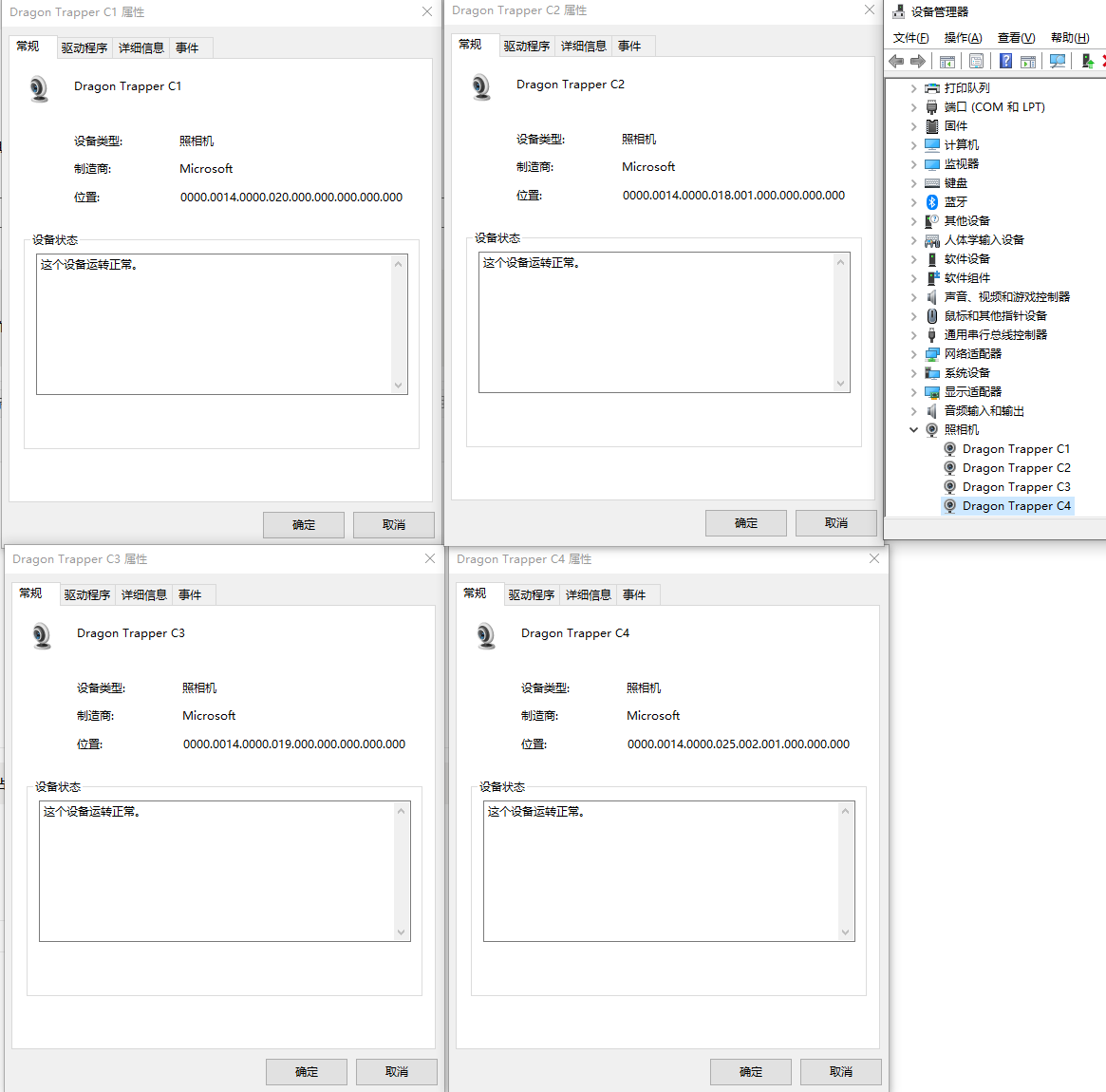
Task: Click the printer icon next to 打印队列
Action: point(931,88)
